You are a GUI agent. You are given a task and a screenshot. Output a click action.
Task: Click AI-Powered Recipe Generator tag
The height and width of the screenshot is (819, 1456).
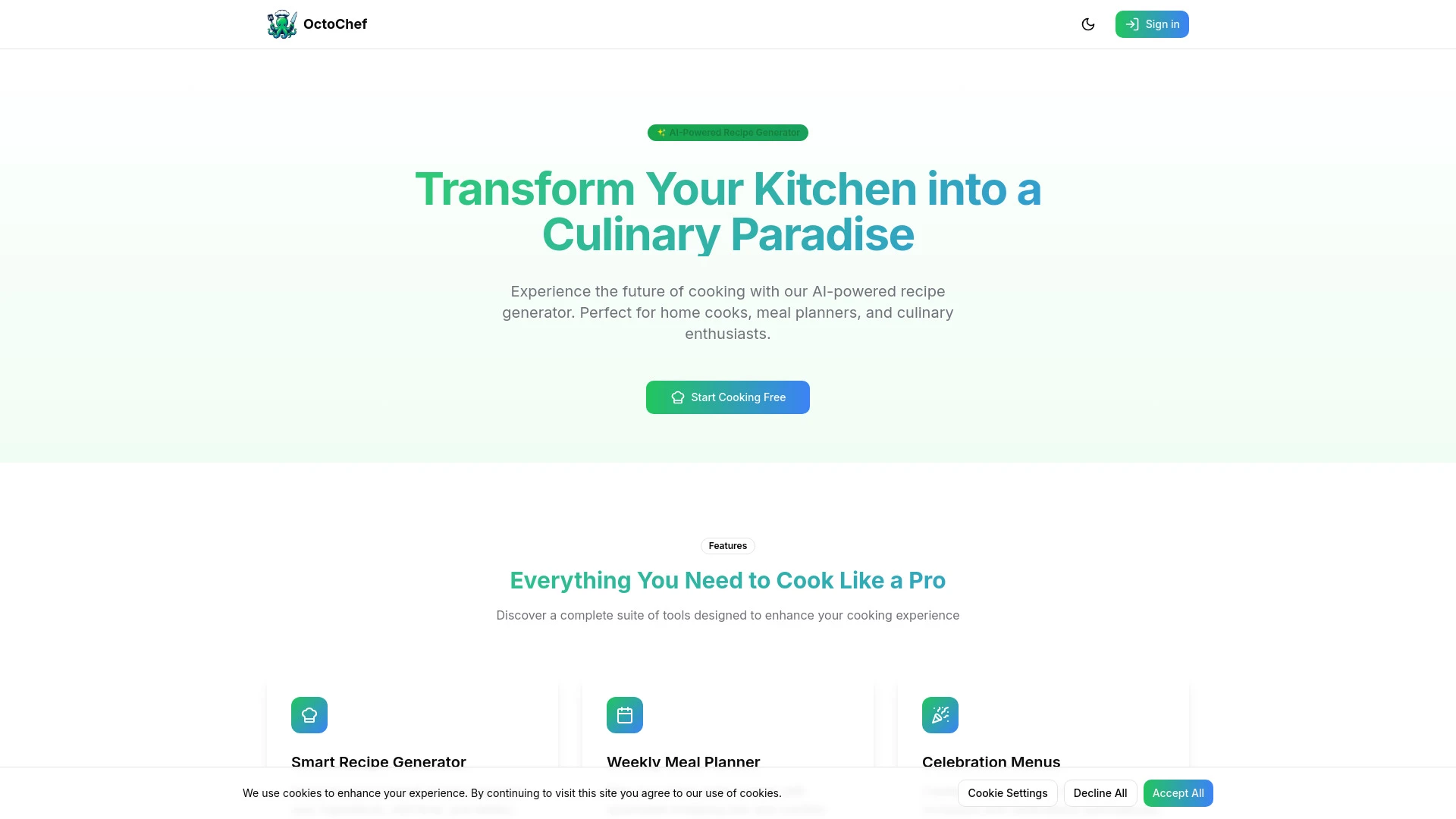pos(728,132)
